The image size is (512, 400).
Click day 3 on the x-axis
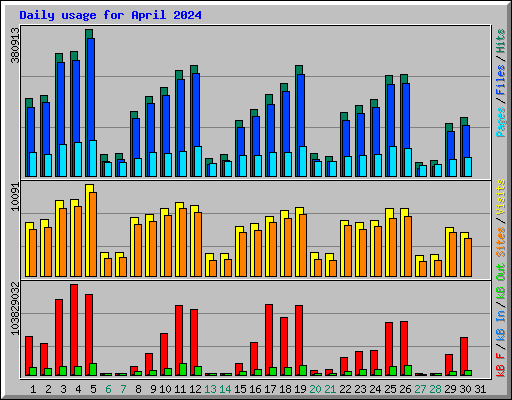[63, 389]
